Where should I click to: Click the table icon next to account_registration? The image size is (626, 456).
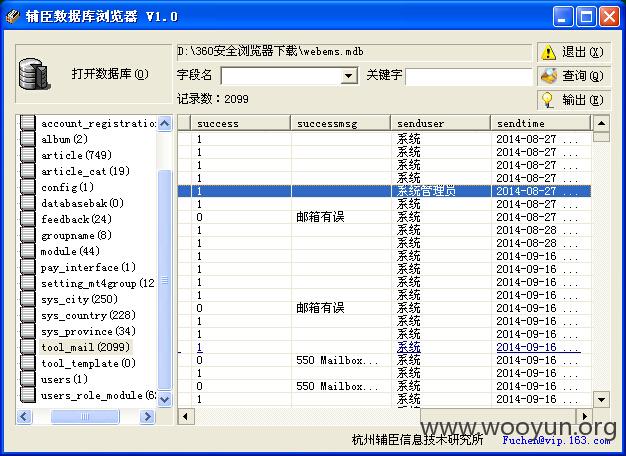[x=28, y=123]
